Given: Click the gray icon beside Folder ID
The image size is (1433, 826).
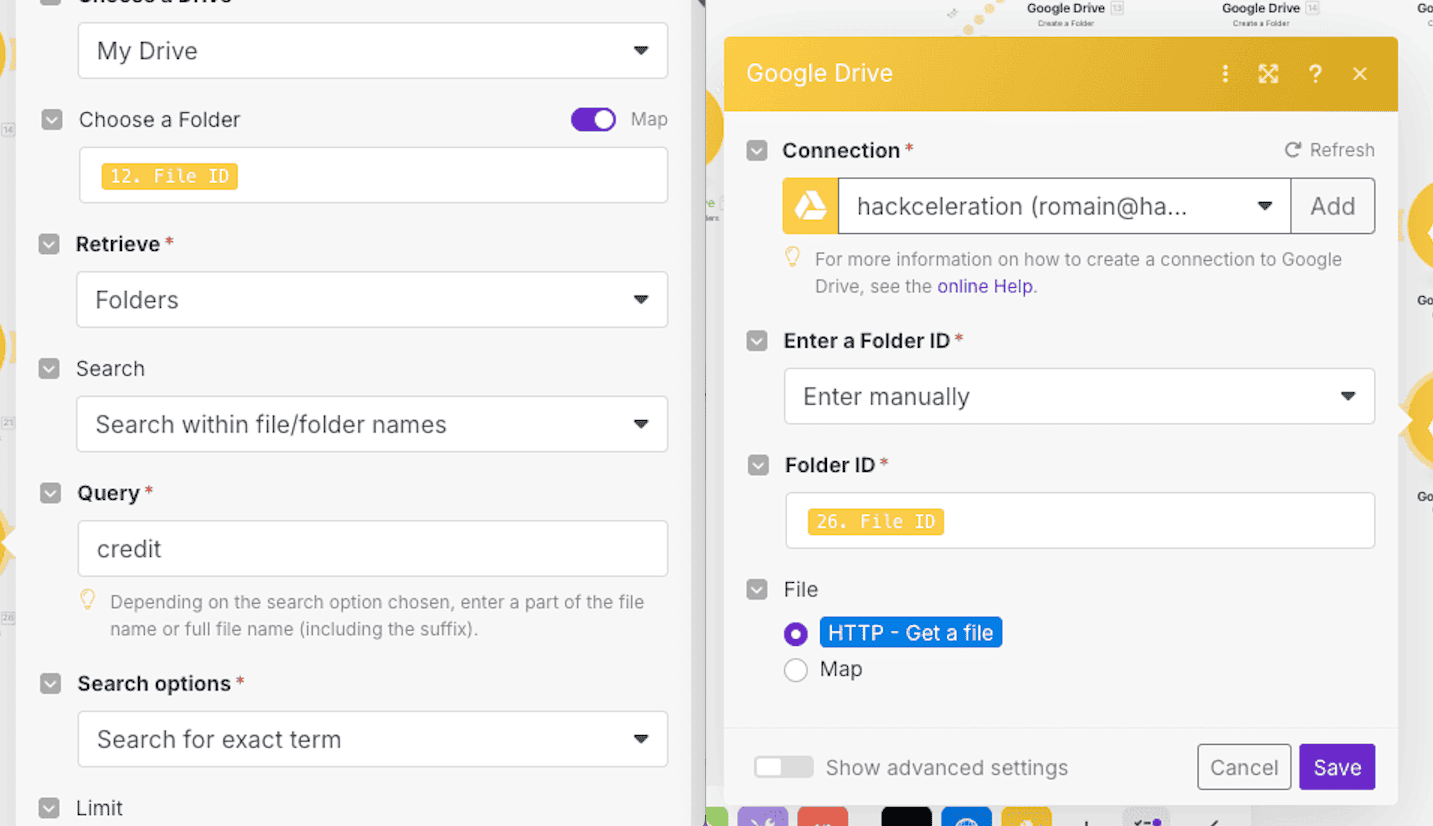Looking at the screenshot, I should pyautogui.click(x=759, y=465).
